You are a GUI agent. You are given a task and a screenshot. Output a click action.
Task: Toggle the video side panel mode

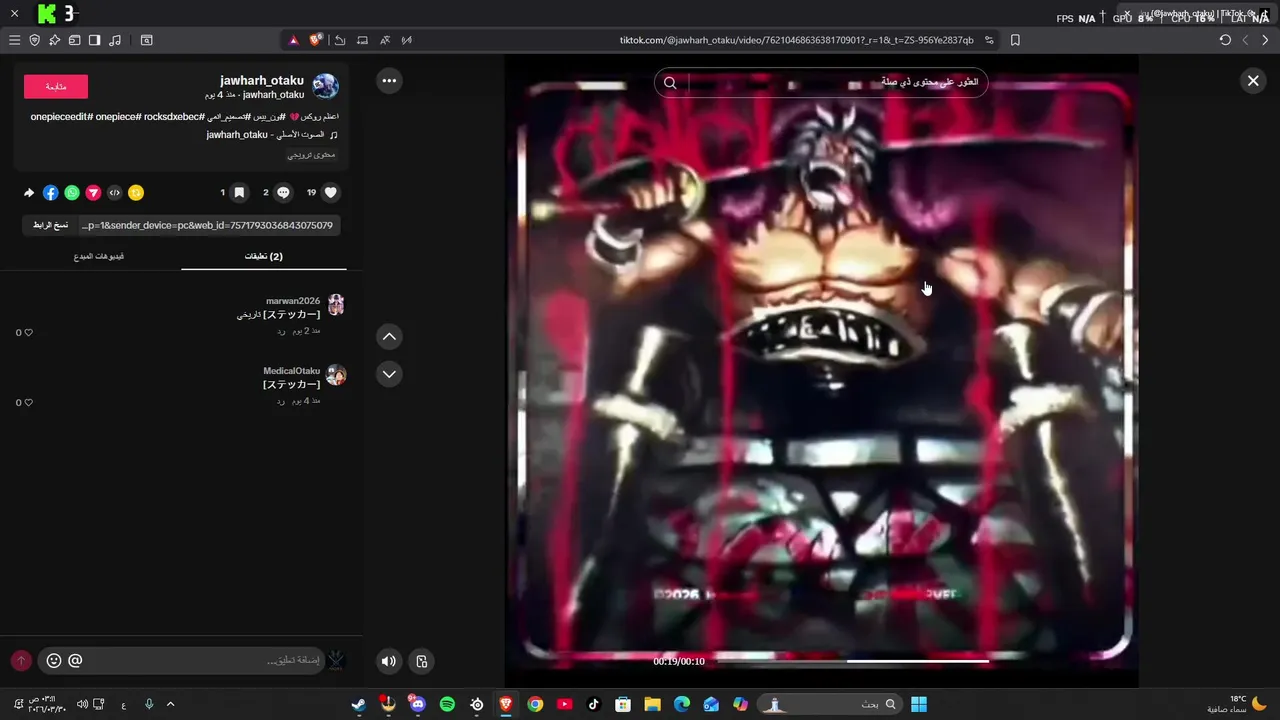point(422,661)
